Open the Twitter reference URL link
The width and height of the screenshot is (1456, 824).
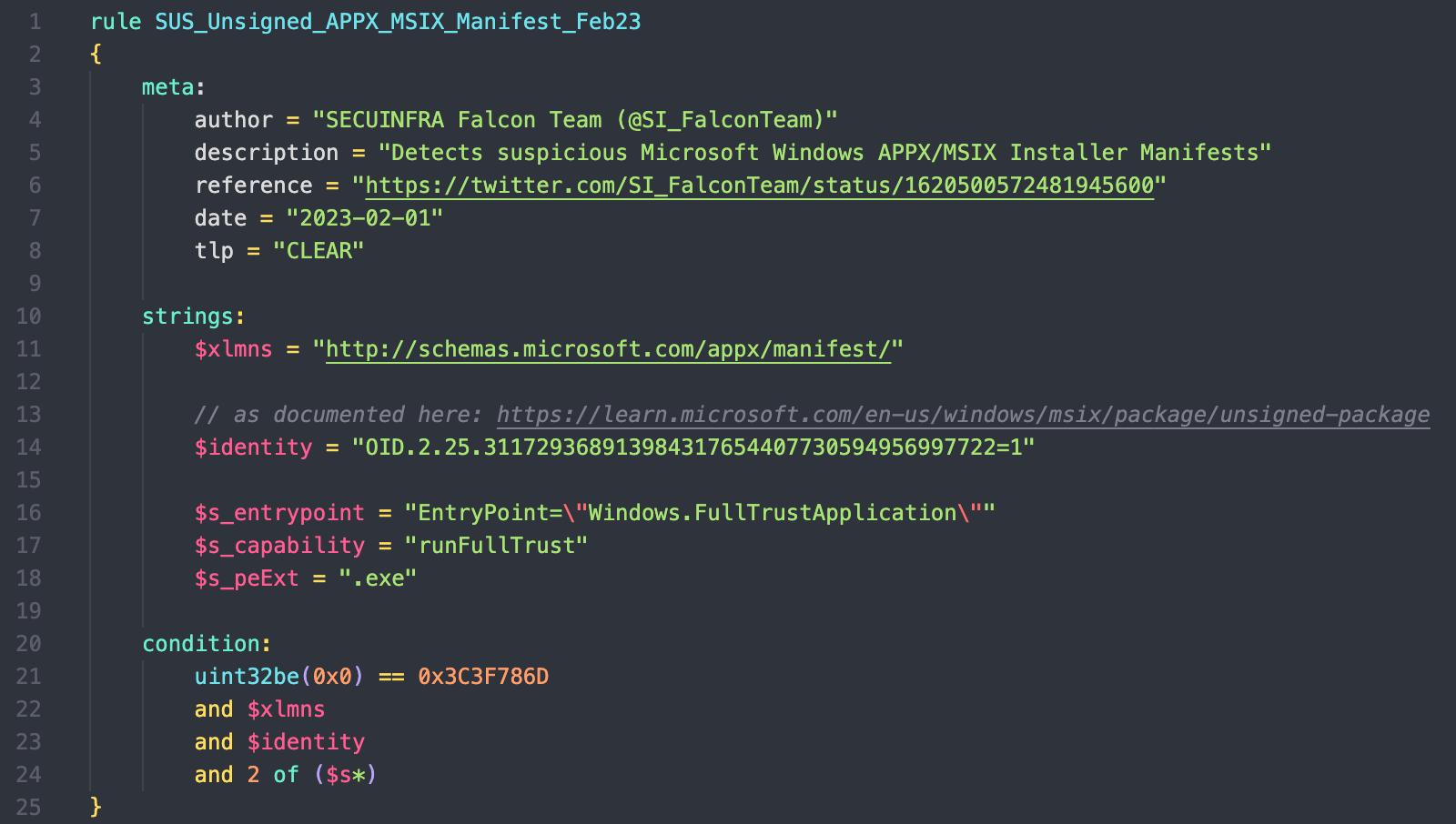pyautogui.click(x=760, y=186)
